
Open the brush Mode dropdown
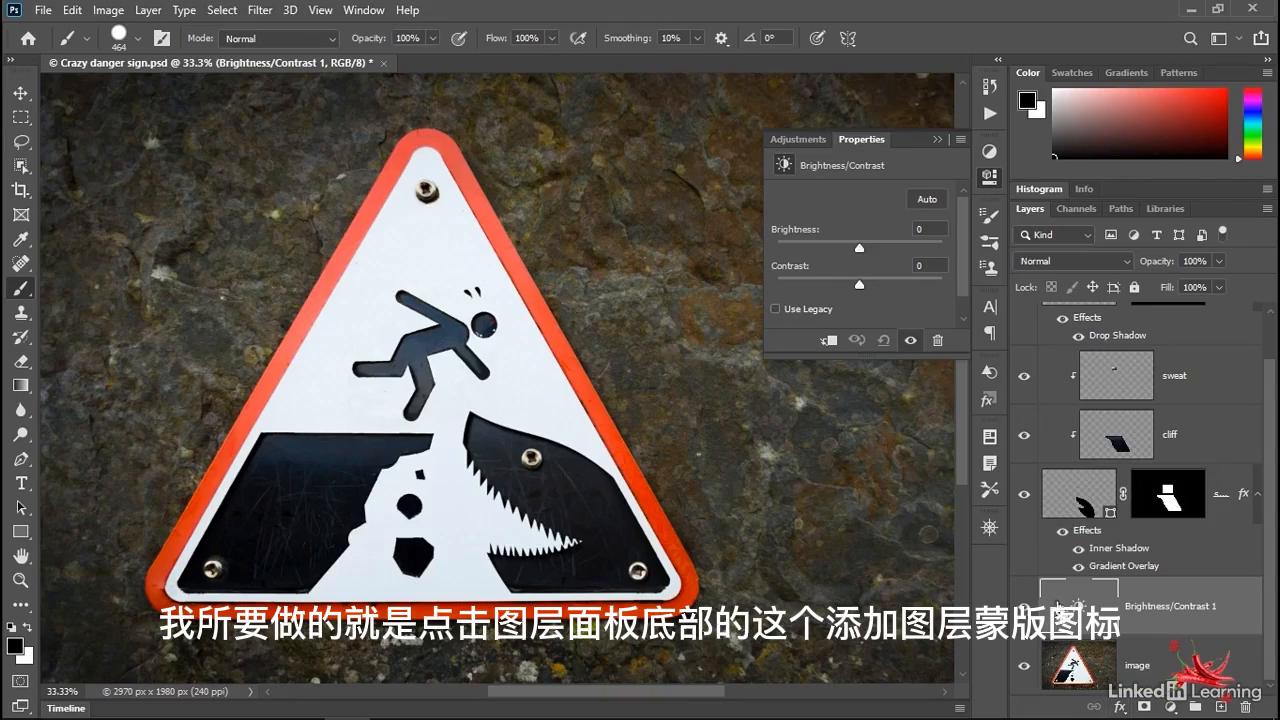pyautogui.click(x=278, y=38)
